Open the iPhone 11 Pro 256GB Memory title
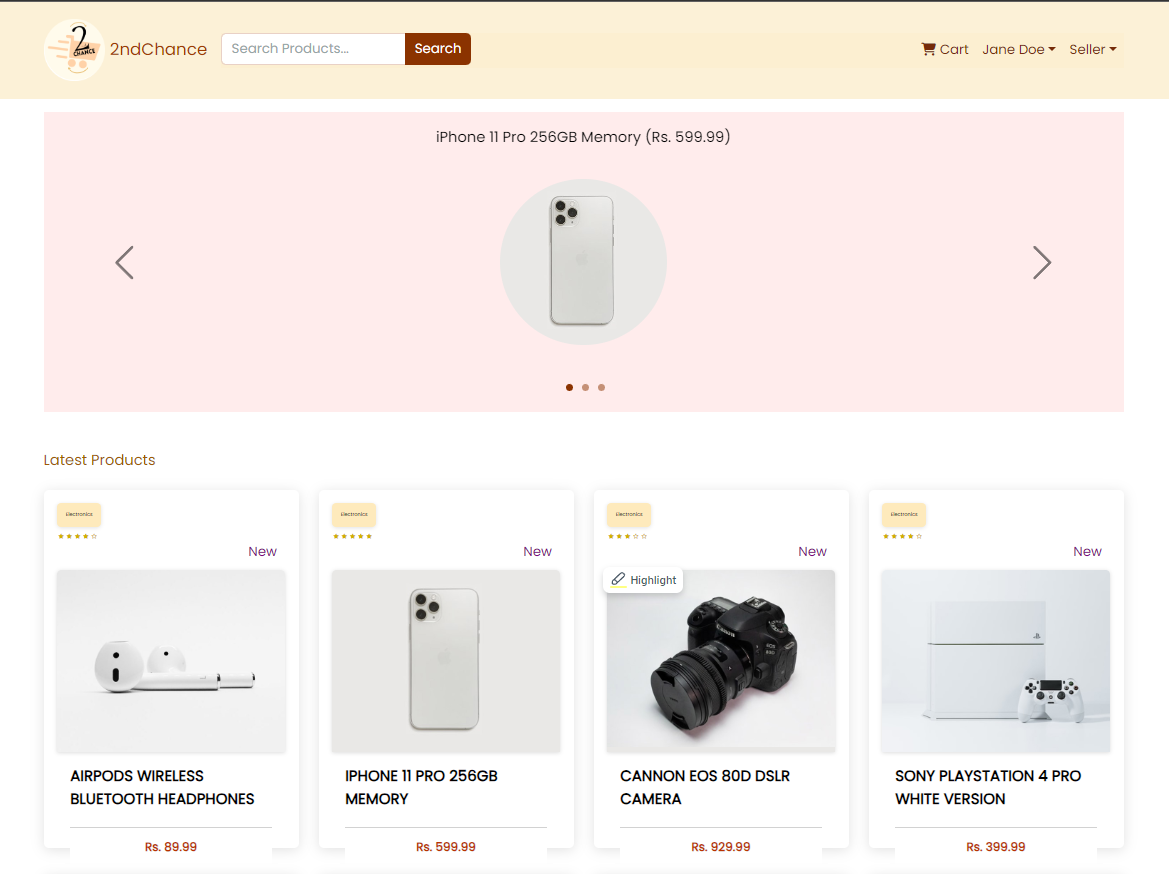Screen dimensions: 1169x874 (421, 787)
